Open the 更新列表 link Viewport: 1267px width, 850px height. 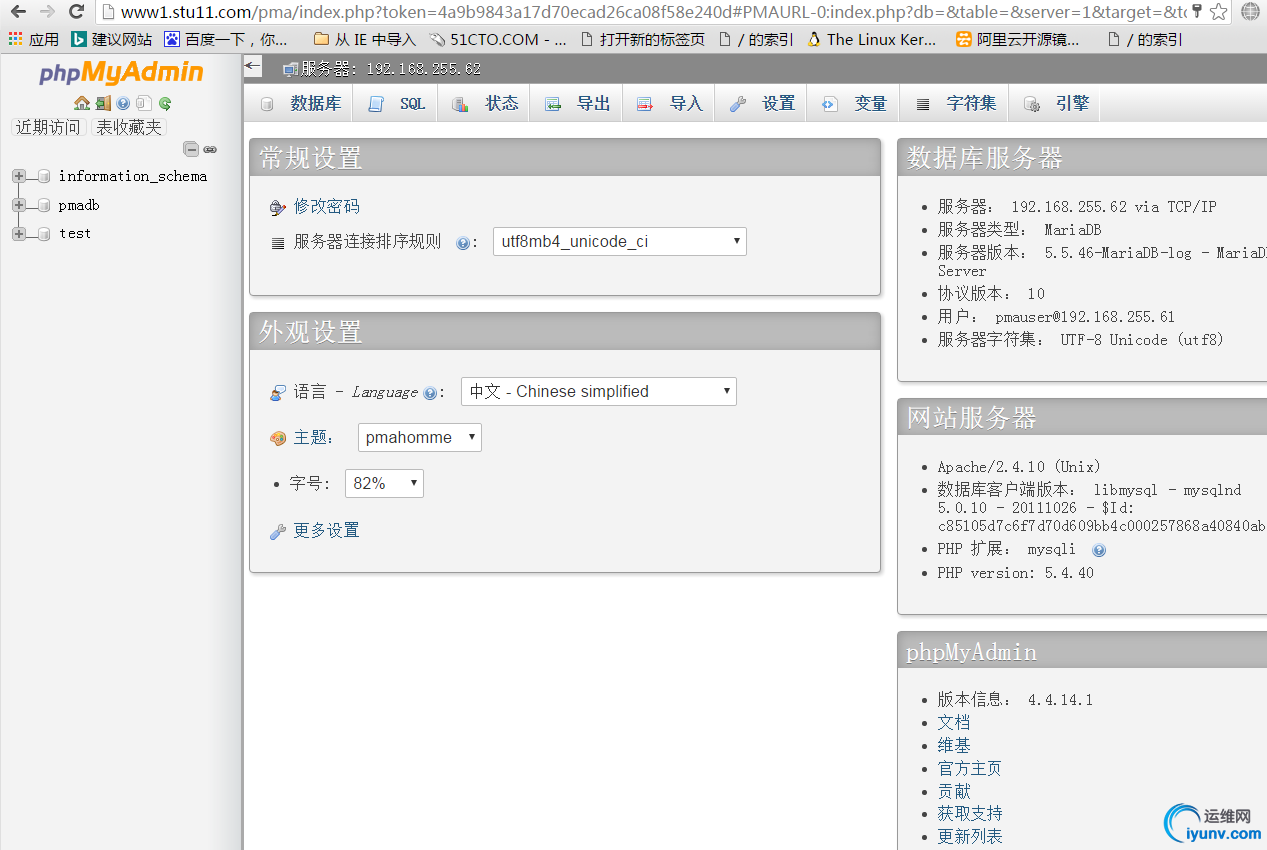click(970, 837)
